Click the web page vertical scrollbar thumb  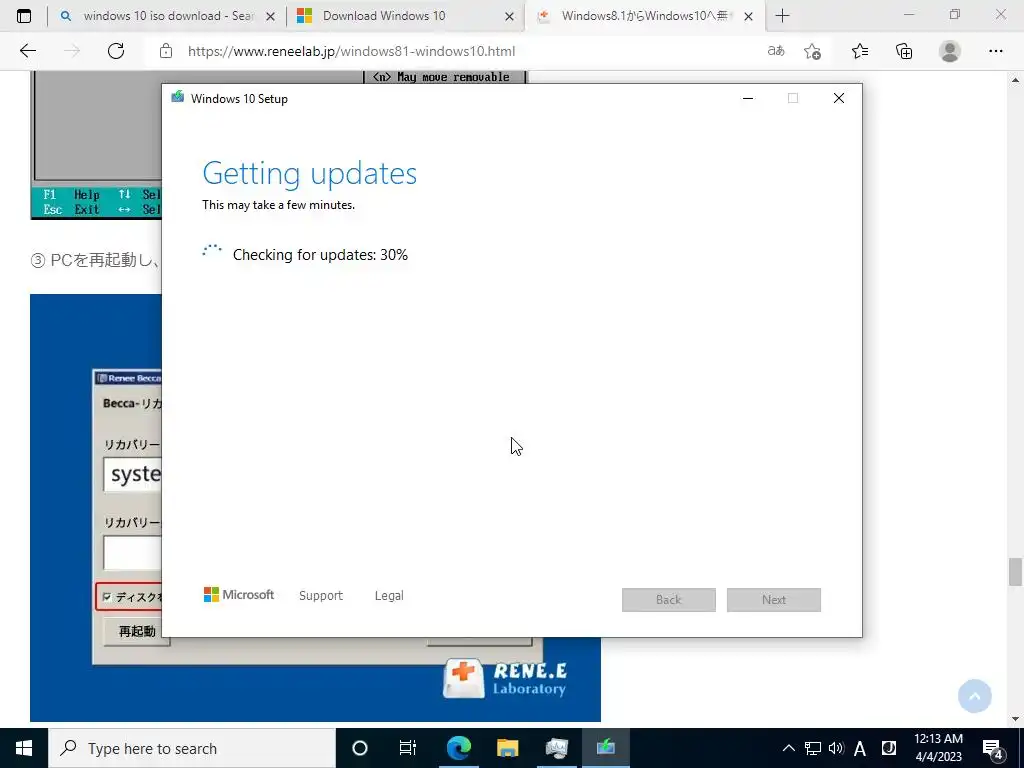click(x=1015, y=572)
